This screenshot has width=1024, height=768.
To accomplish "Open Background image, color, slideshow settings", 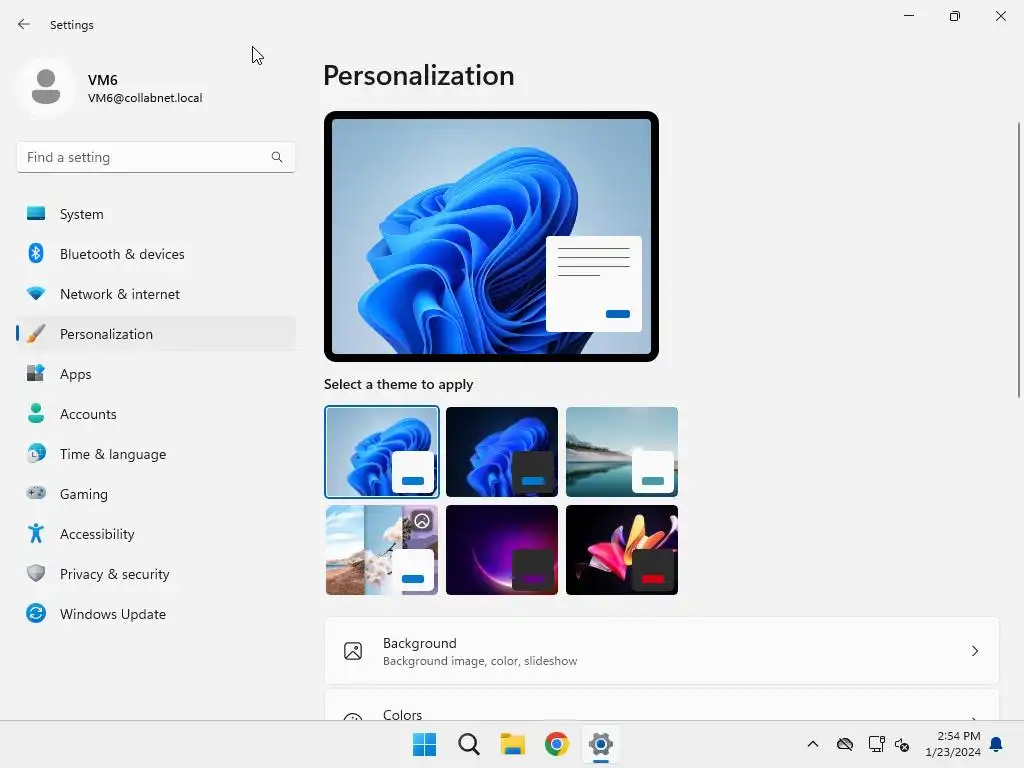I will [662, 651].
